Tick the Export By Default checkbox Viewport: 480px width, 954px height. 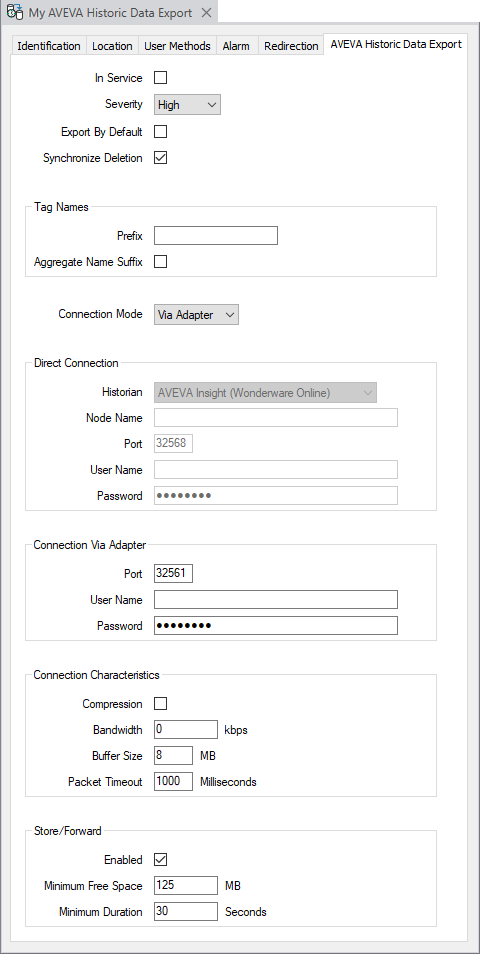161,131
